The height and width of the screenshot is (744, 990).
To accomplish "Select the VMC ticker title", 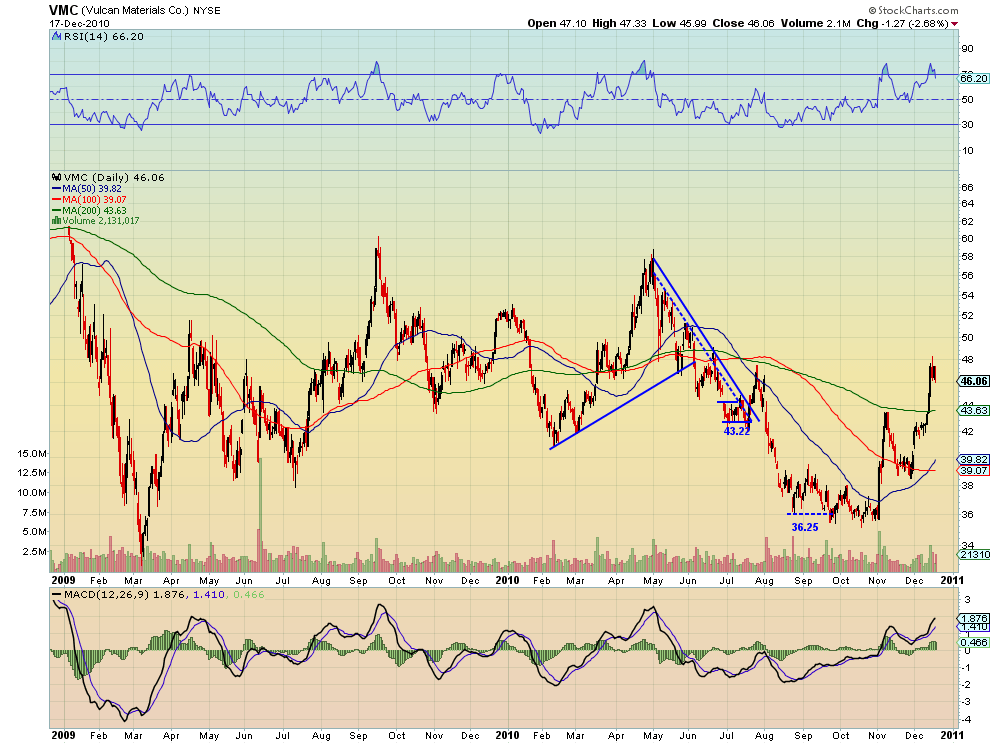I will click(x=64, y=10).
